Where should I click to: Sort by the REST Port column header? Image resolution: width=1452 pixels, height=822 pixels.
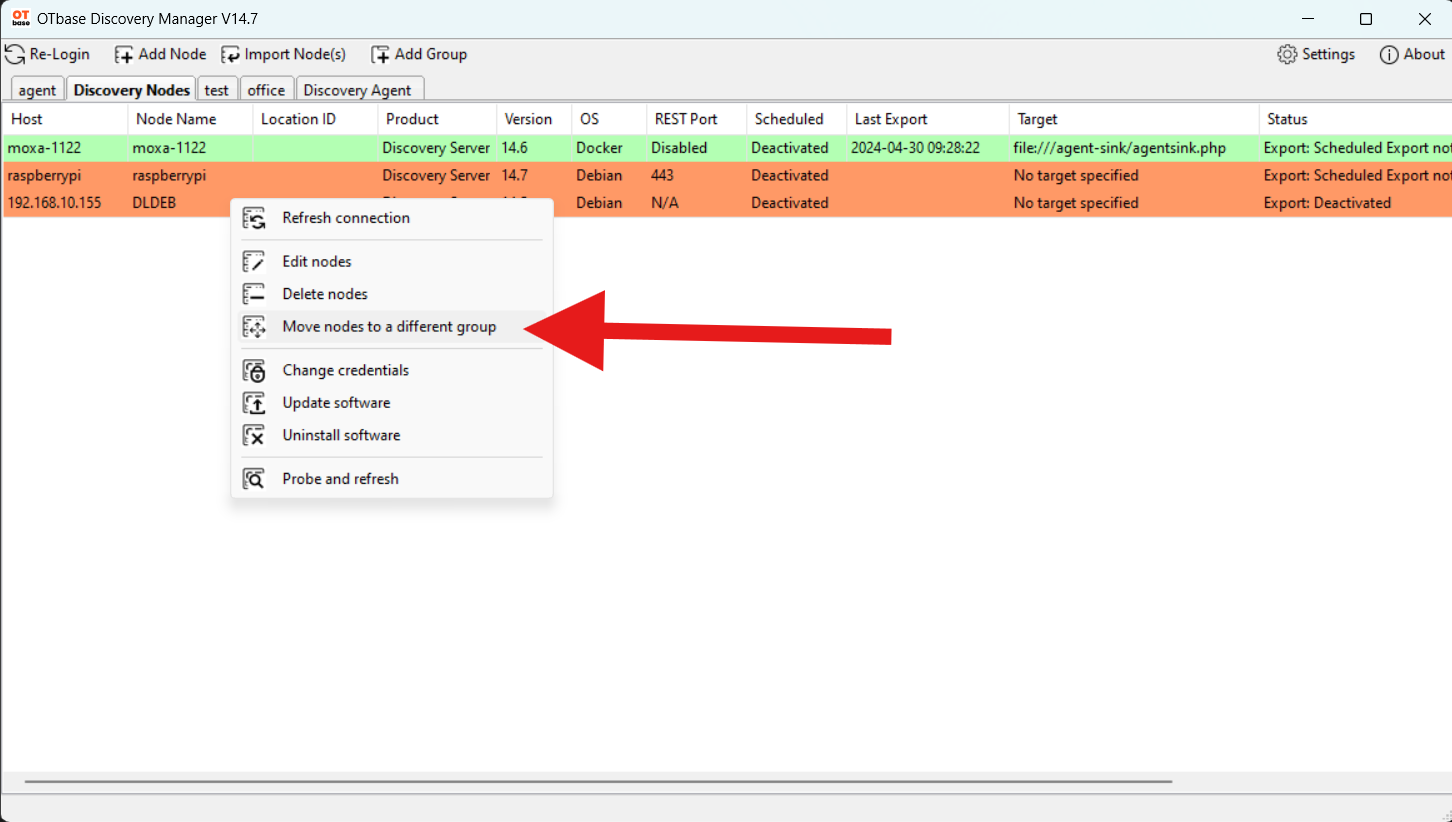click(x=696, y=119)
